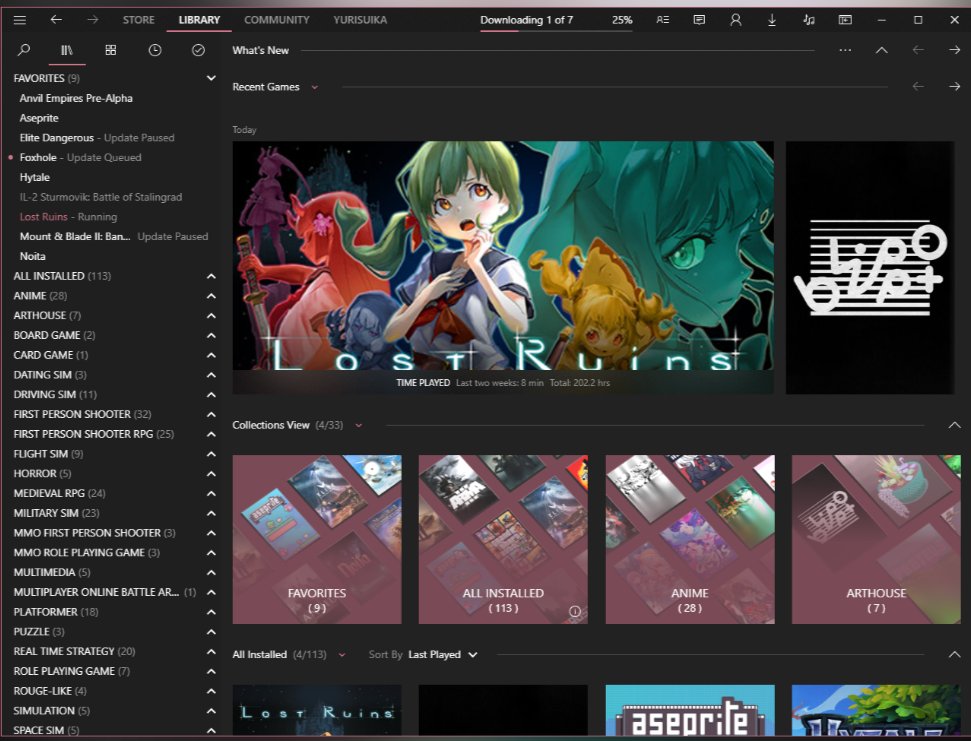Select the grid collections view icon
The height and width of the screenshot is (741, 971).
[111, 50]
